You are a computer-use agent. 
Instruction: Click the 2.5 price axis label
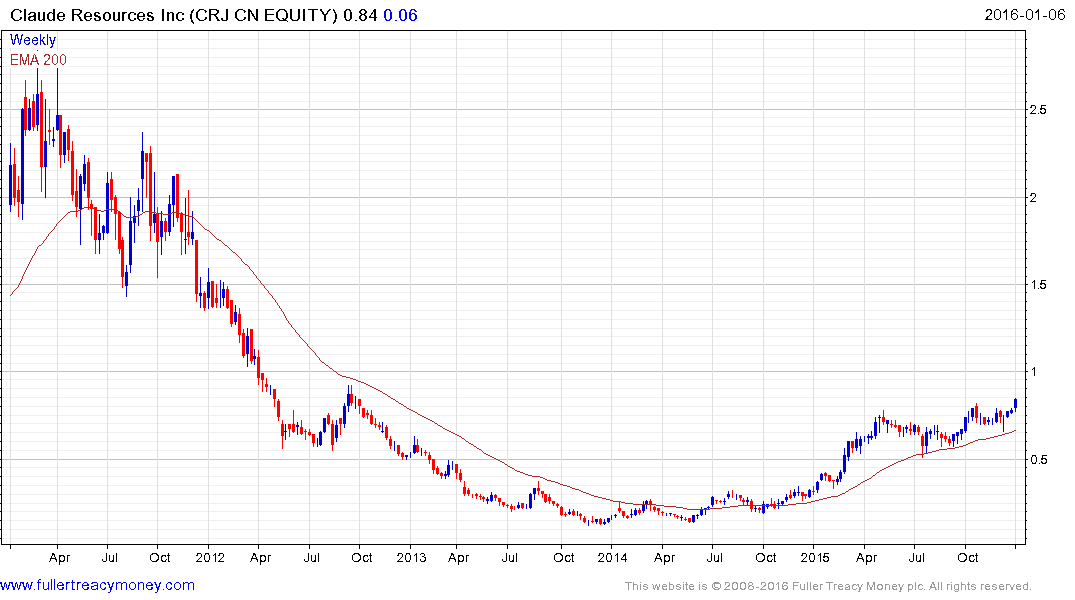[1038, 110]
